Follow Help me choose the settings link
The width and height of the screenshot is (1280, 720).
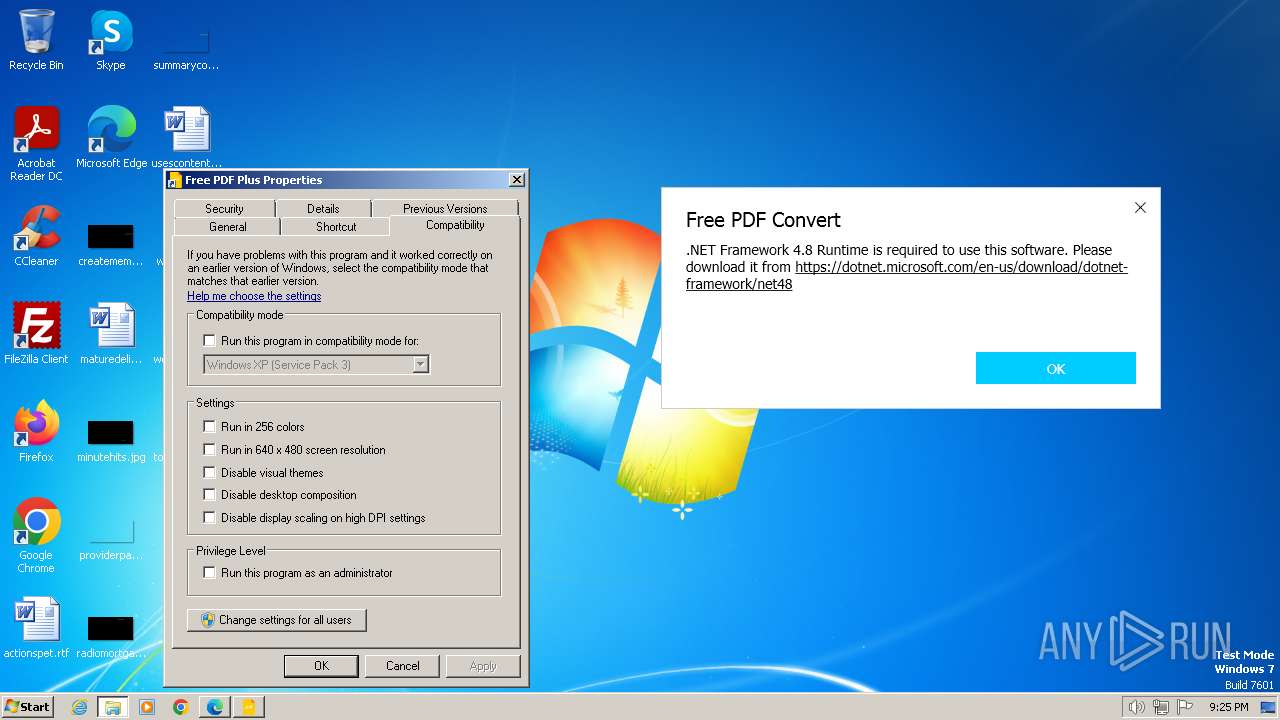pos(254,296)
